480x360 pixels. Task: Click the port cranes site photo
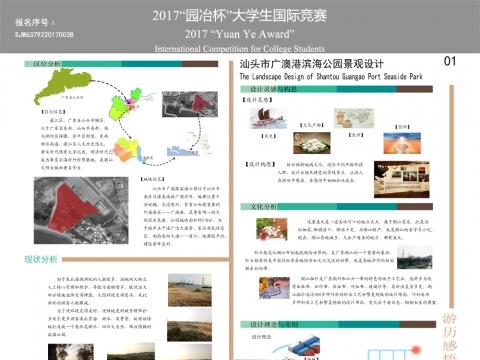[190, 290]
